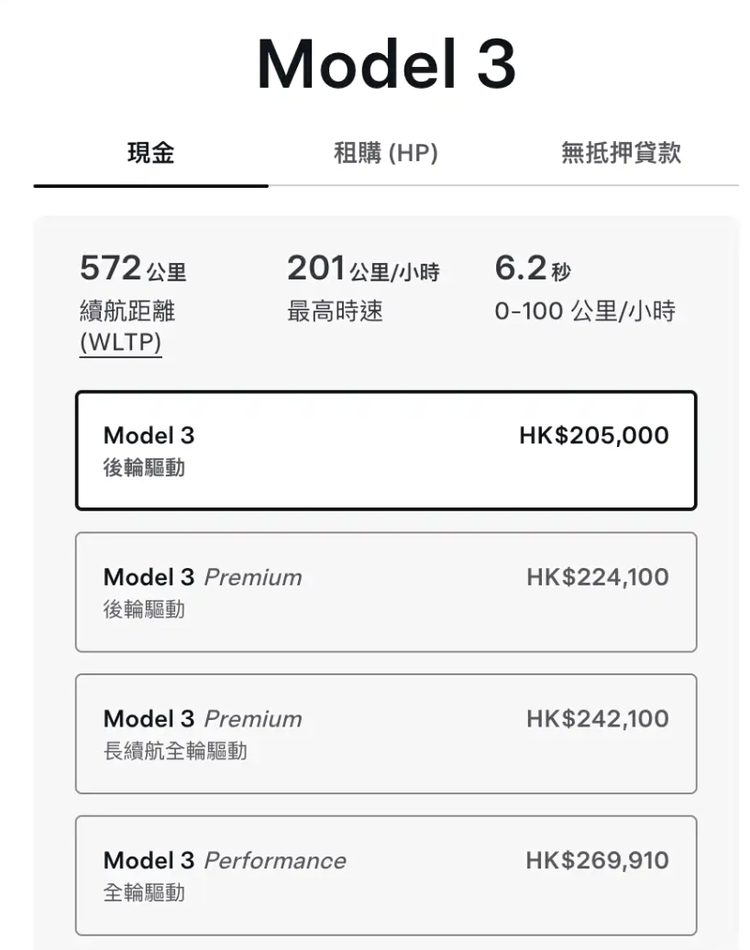Choose Model 3 Premium 長續航全輪驅動 option
750x950 pixels.
pyautogui.click(x=386, y=734)
